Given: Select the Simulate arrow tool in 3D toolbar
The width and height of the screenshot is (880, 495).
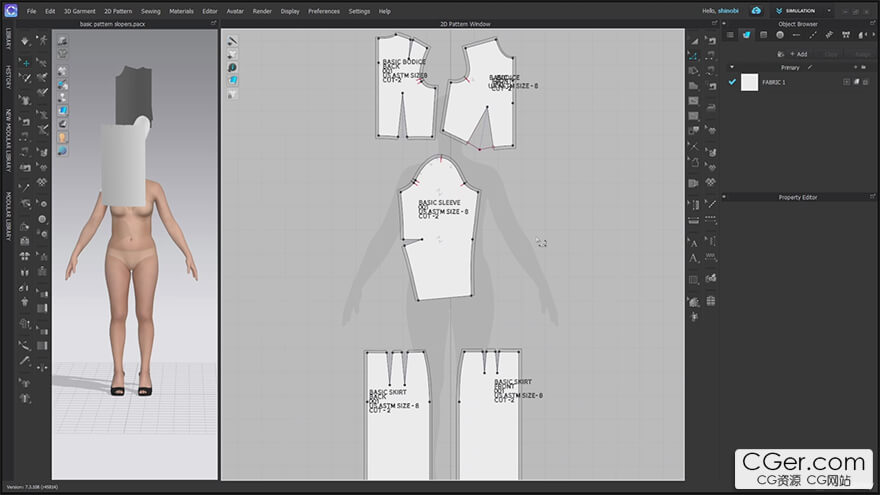Looking at the screenshot, I should 26,41.
